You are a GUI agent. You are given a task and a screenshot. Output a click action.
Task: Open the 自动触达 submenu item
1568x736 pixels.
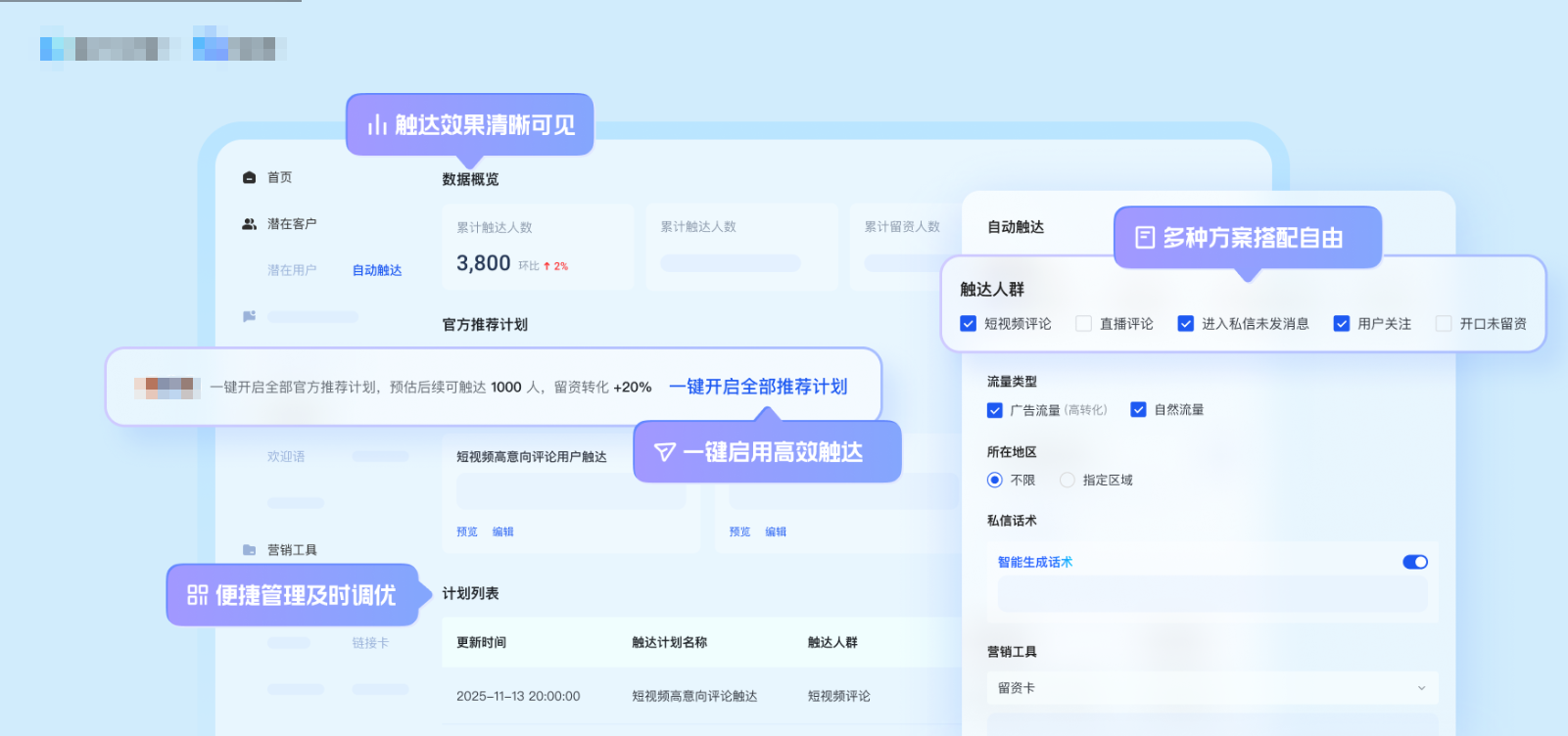pos(377,270)
